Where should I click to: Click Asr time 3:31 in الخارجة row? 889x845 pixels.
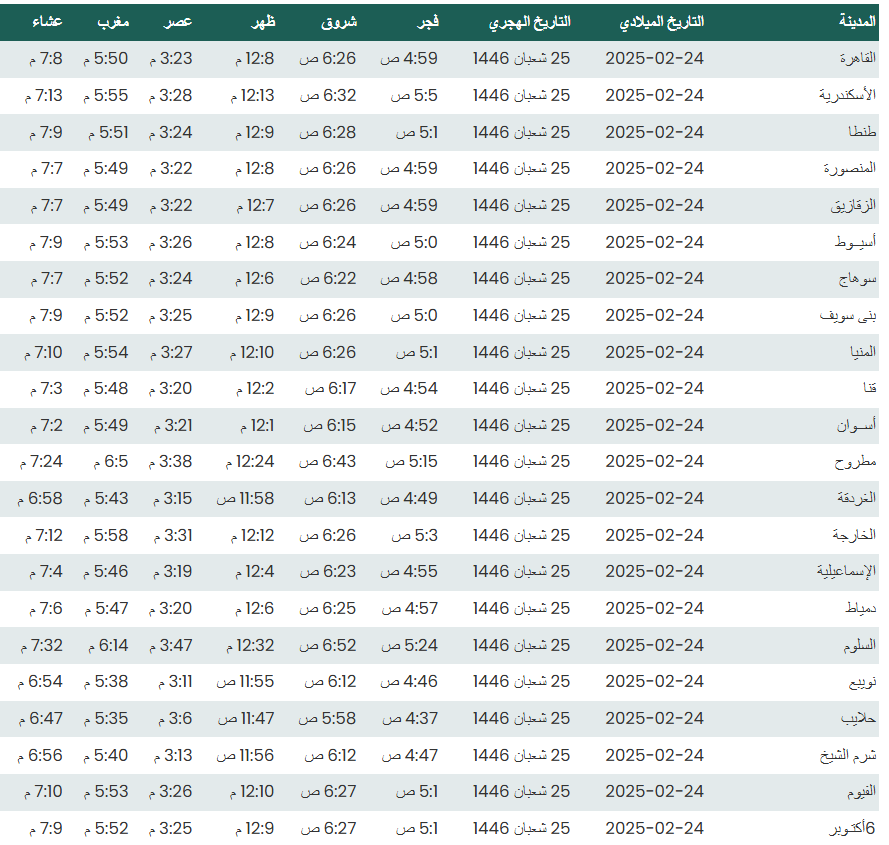tap(173, 535)
